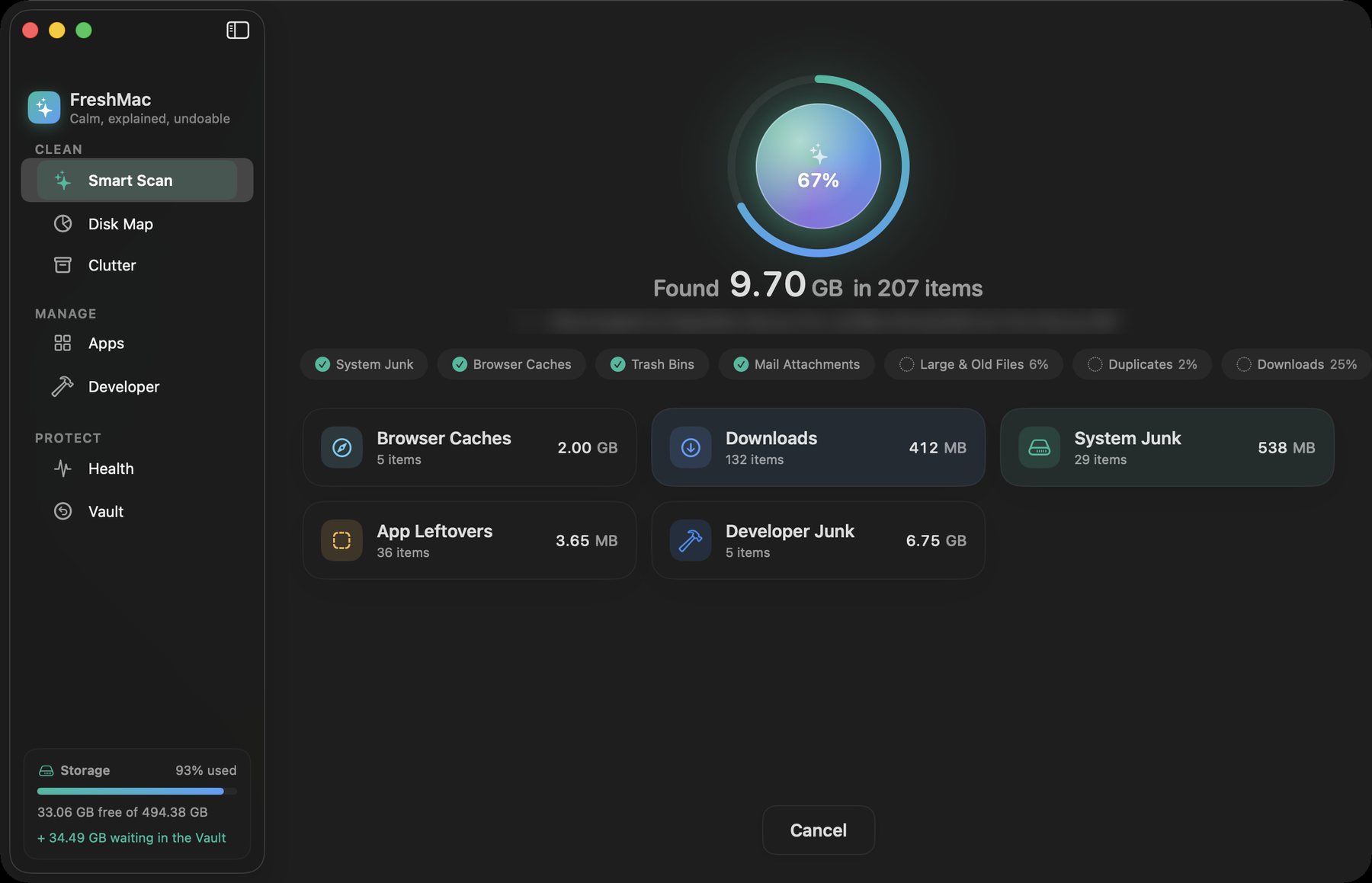Click the 67% progress orb
The height and width of the screenshot is (883, 1372).
pos(818,166)
